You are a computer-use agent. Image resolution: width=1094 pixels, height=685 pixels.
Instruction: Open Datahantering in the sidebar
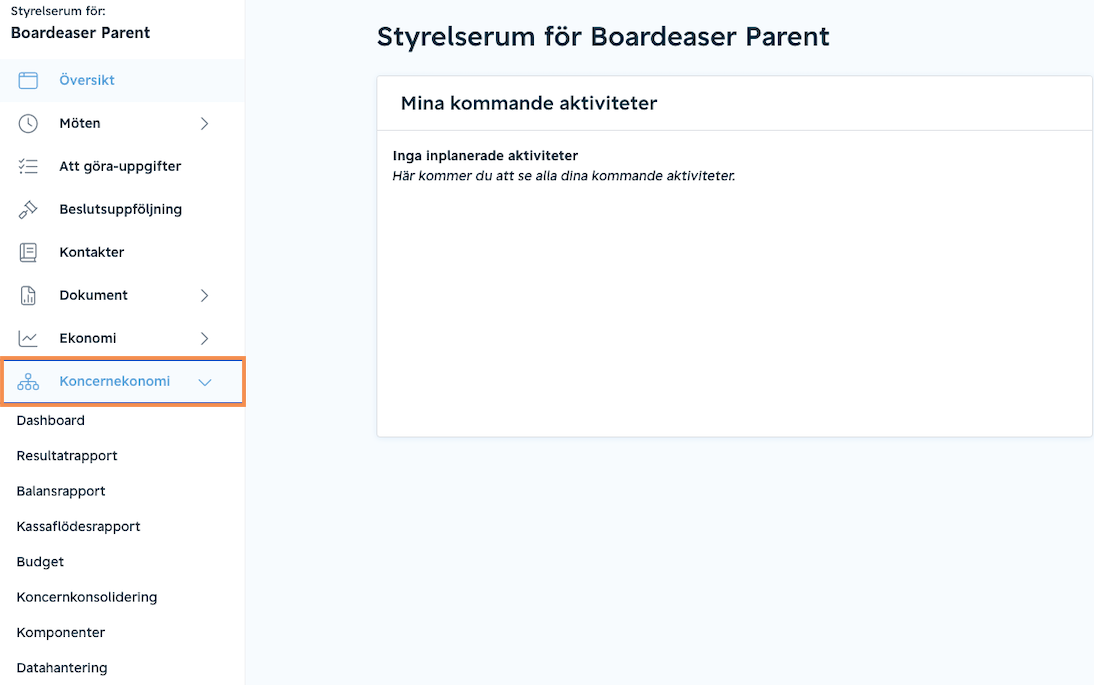pos(62,668)
